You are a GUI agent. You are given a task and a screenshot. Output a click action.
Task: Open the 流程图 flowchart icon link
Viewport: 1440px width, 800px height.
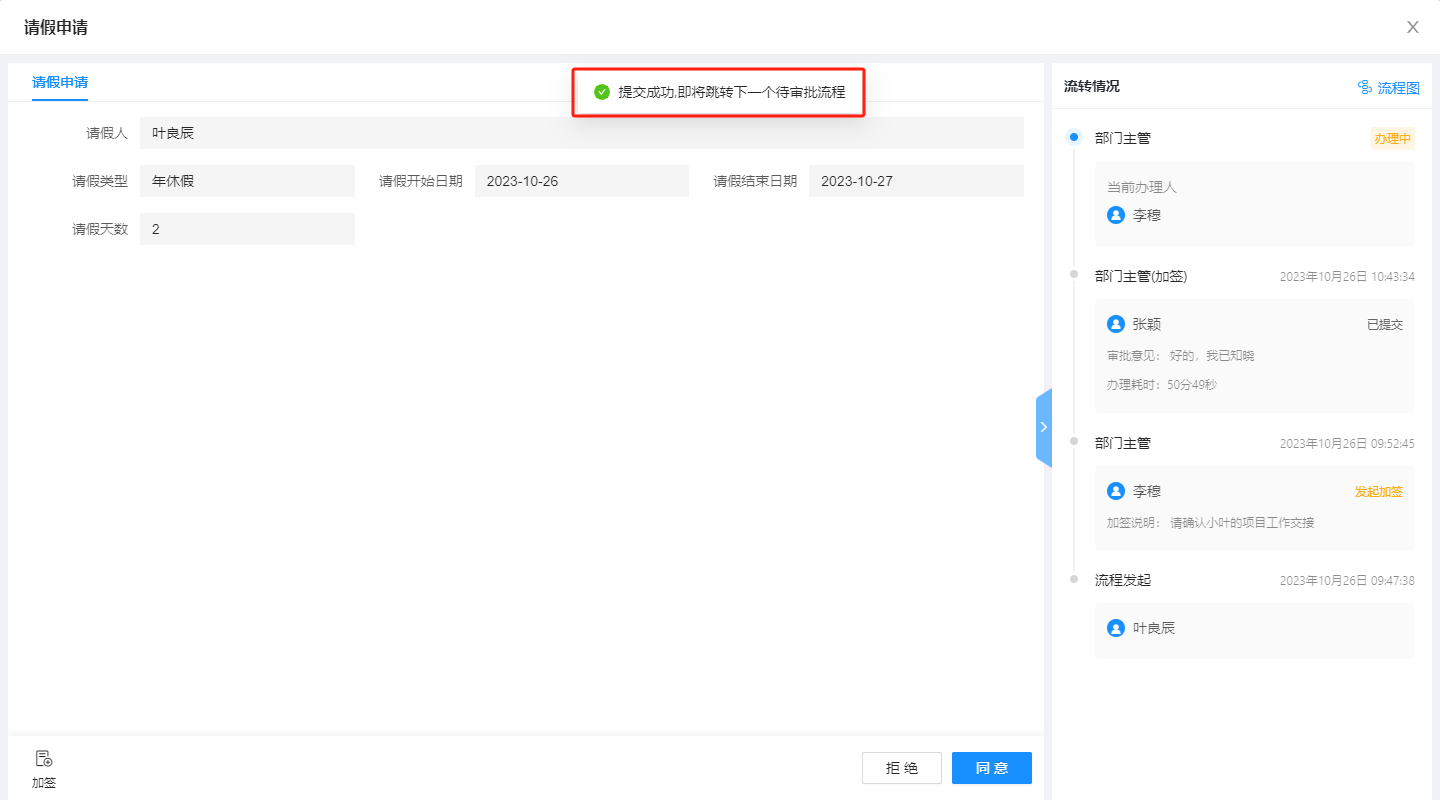1365,88
